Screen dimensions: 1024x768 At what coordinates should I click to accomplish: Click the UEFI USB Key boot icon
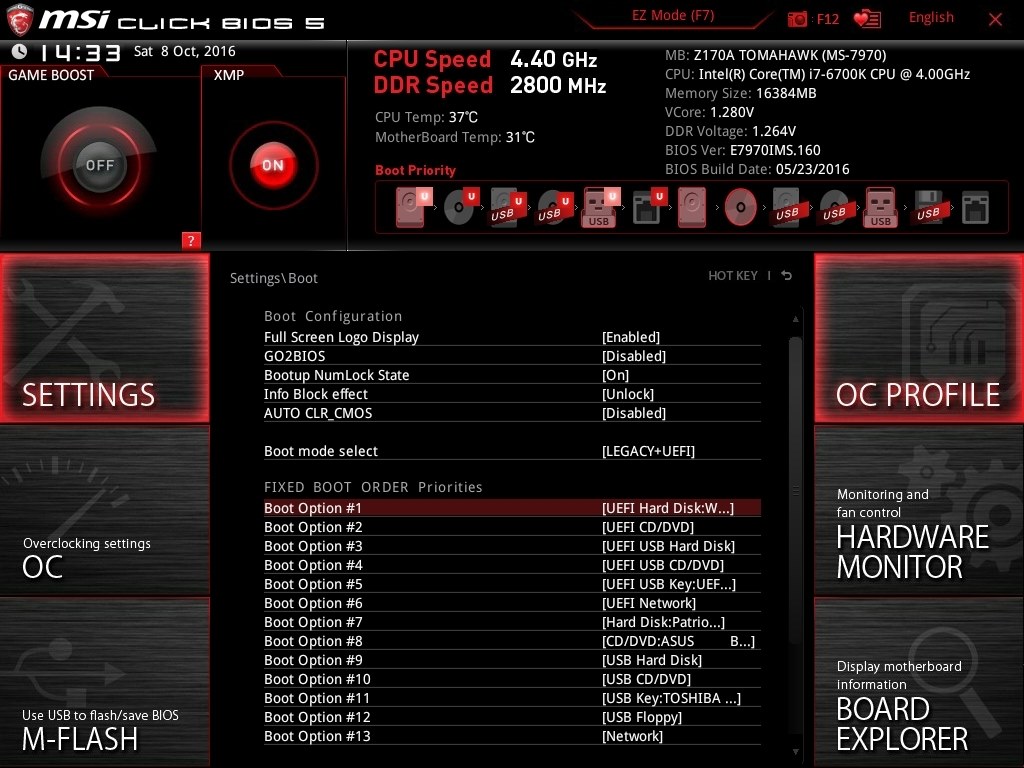[x=600, y=208]
